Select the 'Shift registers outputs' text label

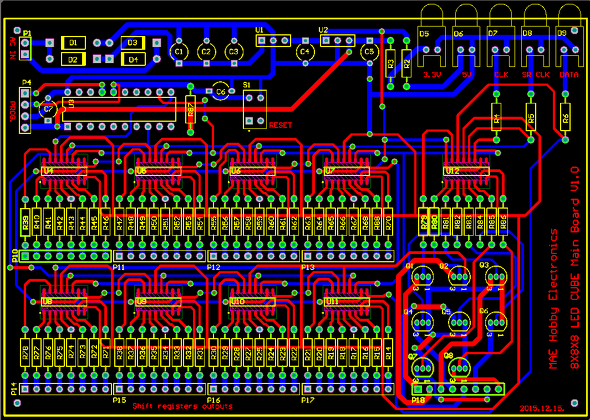tap(182, 406)
